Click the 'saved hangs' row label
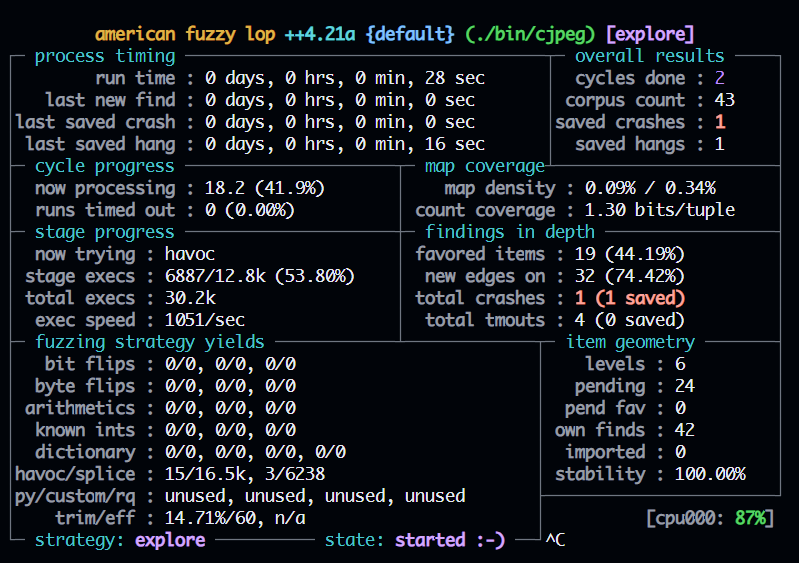This screenshot has width=799, height=563. 630,144
